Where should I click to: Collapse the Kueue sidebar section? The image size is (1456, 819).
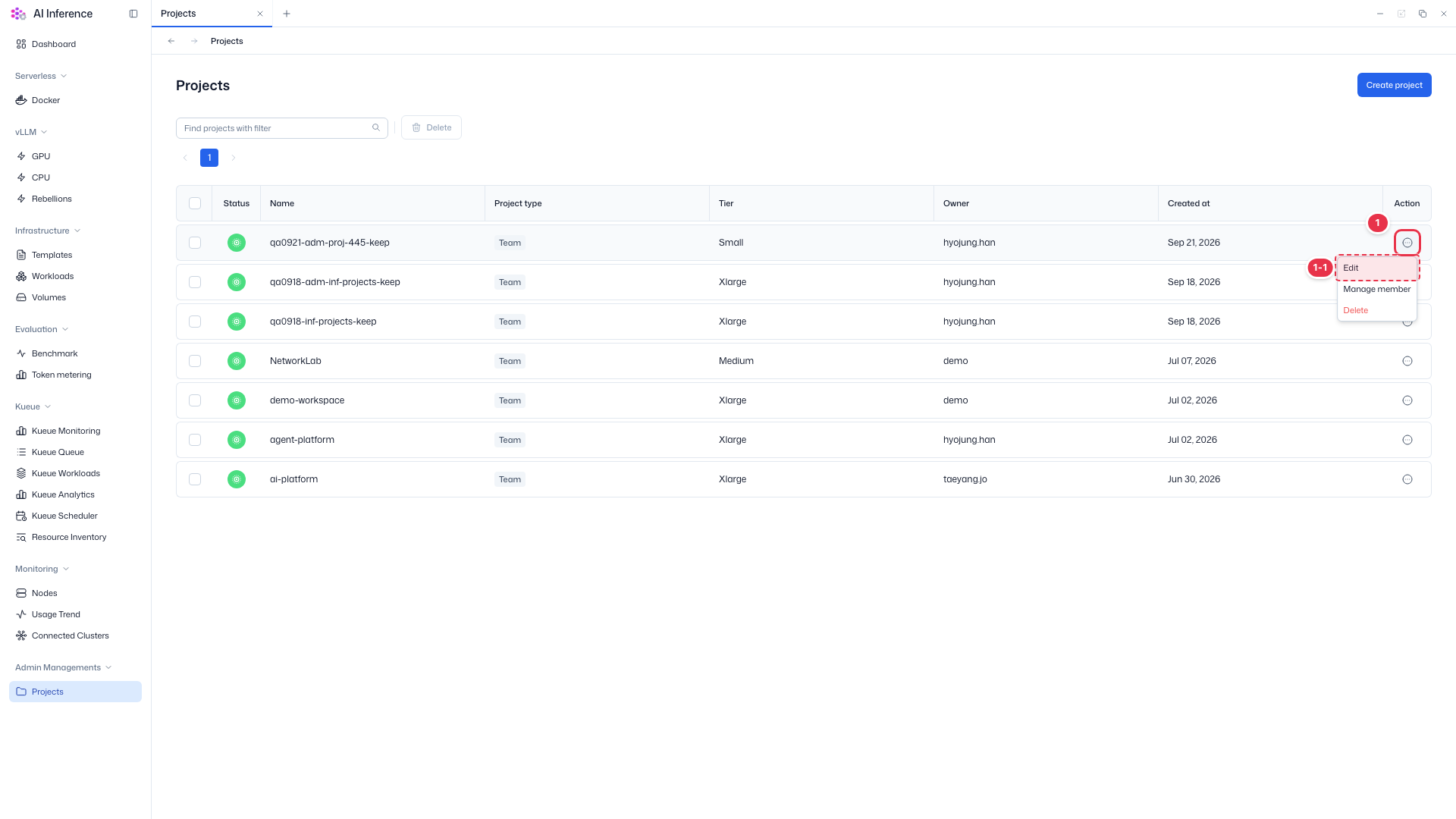[x=33, y=406]
